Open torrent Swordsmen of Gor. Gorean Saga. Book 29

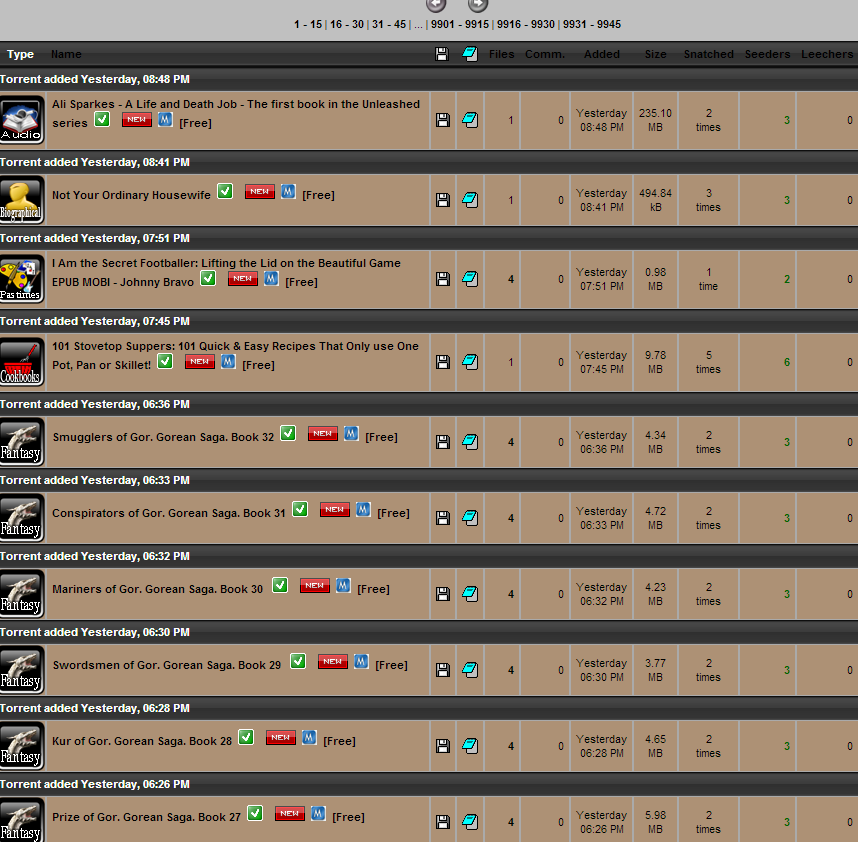(x=167, y=665)
